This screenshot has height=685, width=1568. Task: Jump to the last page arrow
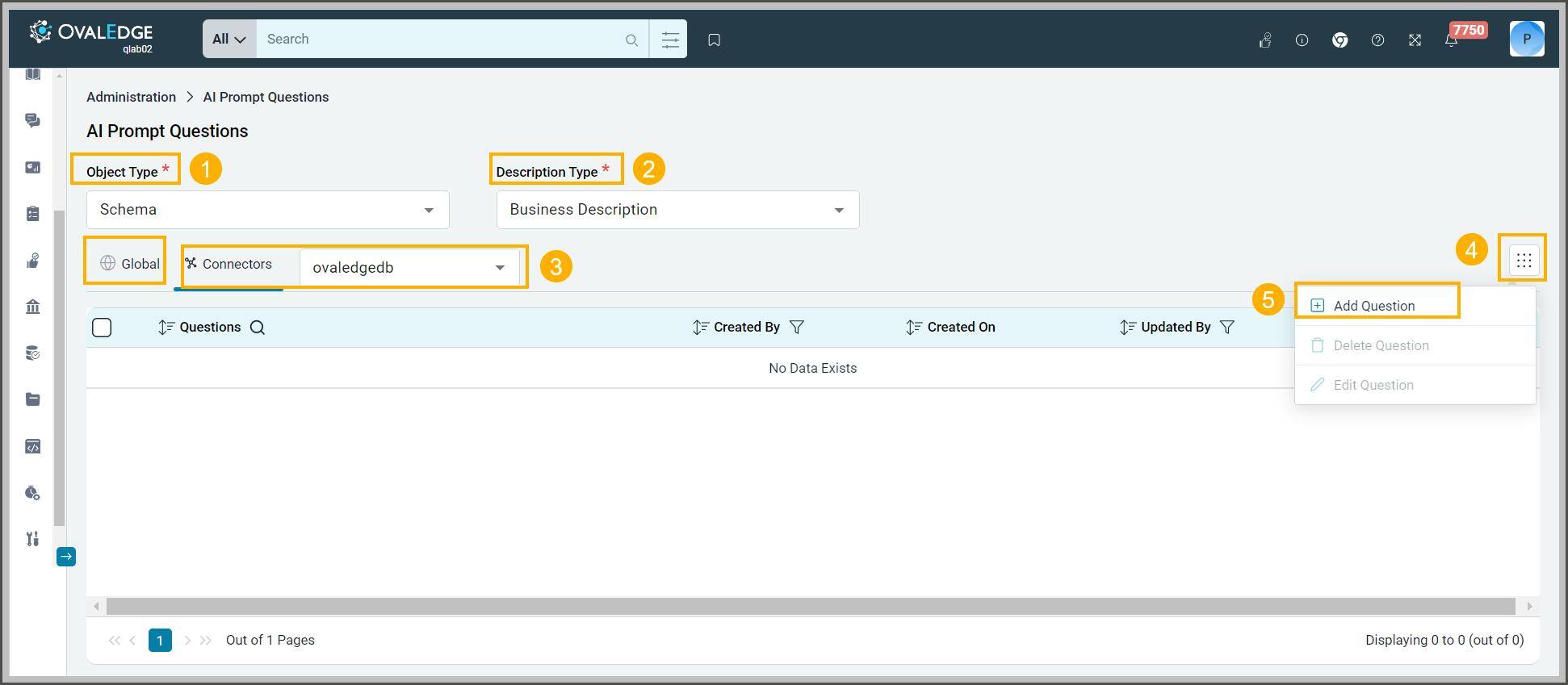pos(206,641)
